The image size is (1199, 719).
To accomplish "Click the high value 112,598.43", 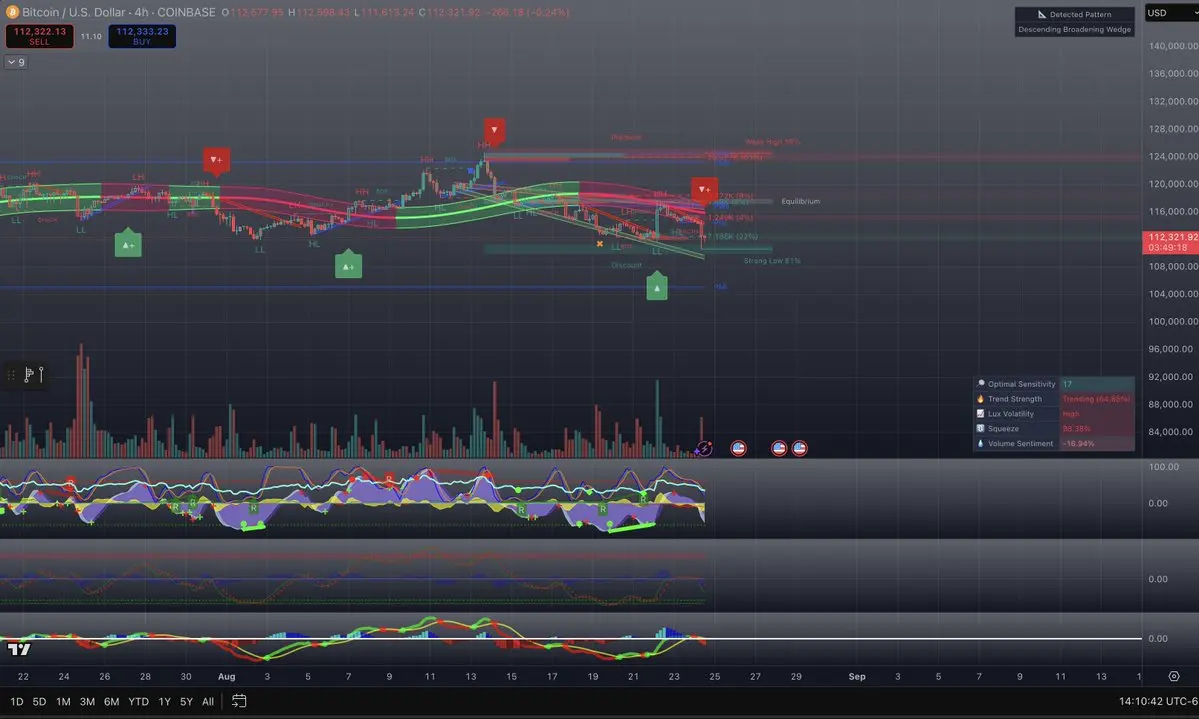I will (x=323, y=12).
